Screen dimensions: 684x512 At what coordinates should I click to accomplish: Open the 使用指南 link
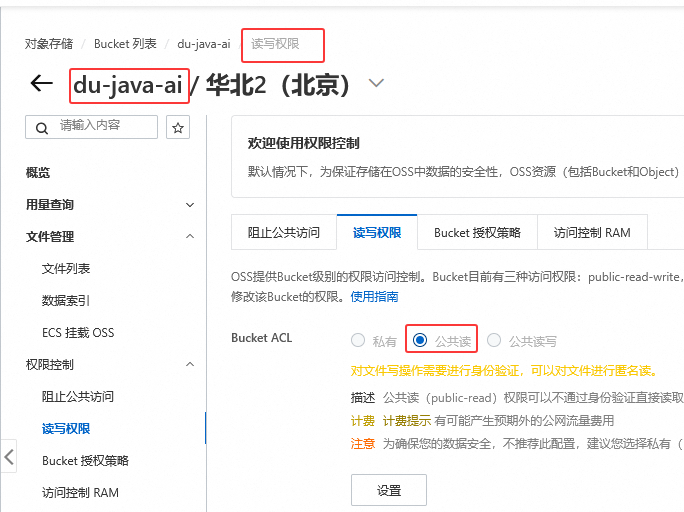(x=374, y=297)
